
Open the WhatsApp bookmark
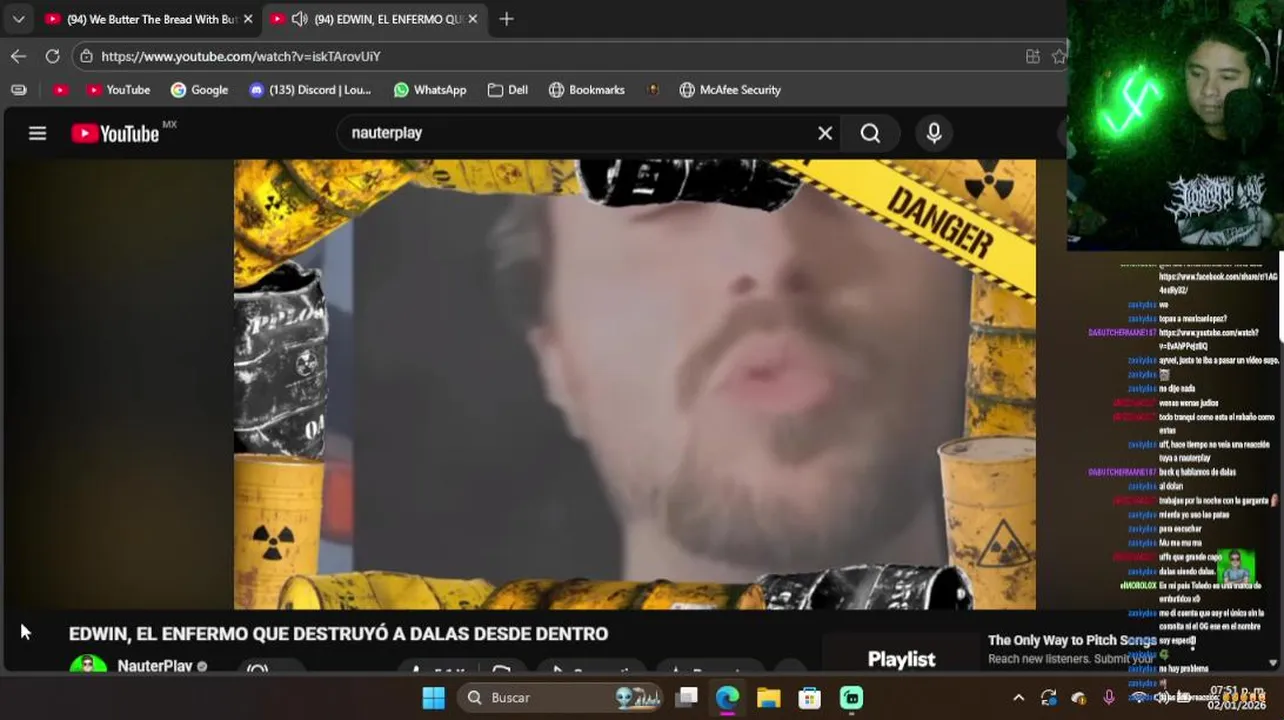[430, 90]
